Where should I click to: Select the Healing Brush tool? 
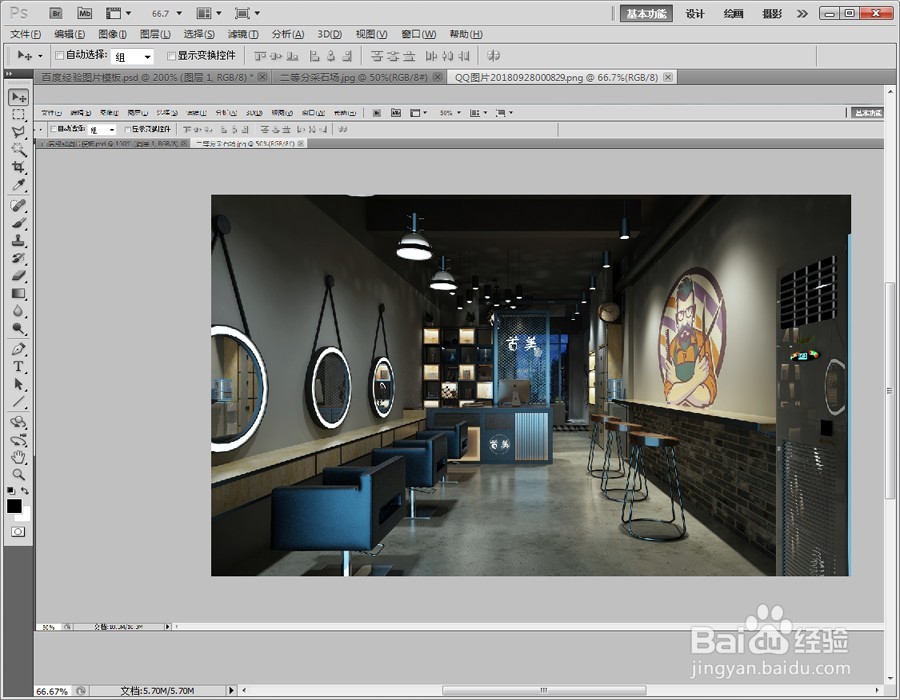pos(18,205)
